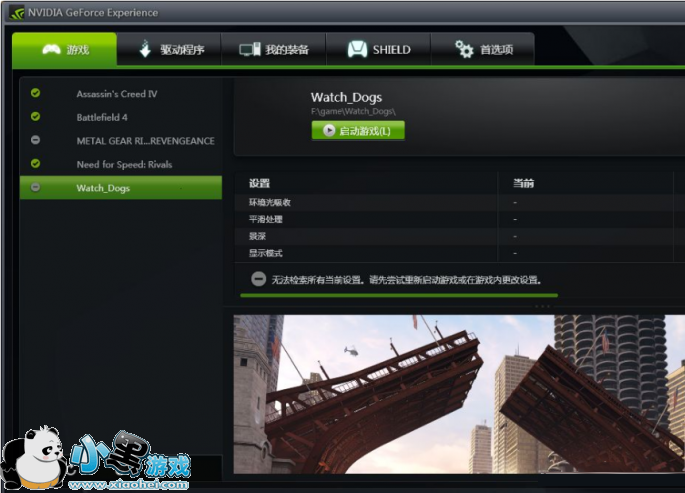Open the 我的装备 (My Rig) tab
Screen dimensions: 685x493
click(274, 49)
